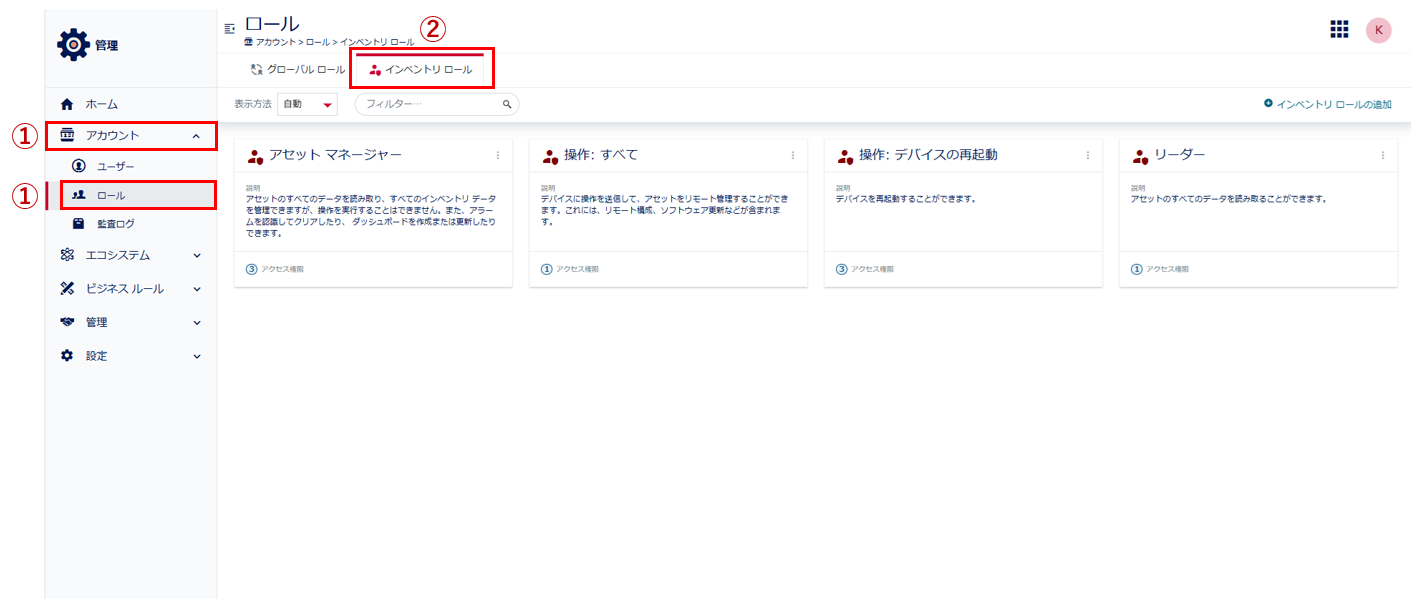Screen dimensions: 1419x616
Task: Switch to the グローバル ロール tab
Action: [298, 70]
